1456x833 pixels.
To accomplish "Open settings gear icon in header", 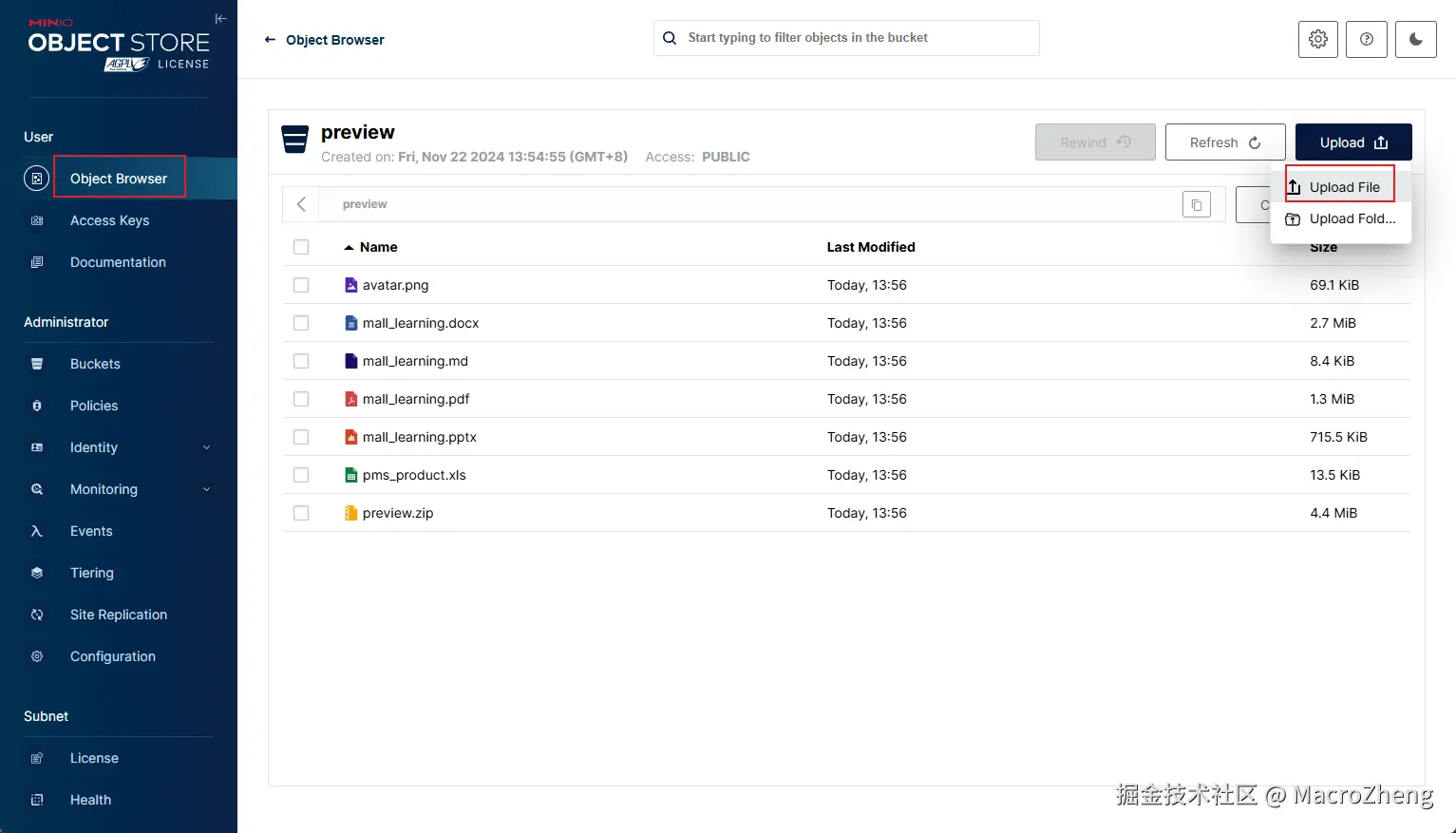I will 1317,39.
